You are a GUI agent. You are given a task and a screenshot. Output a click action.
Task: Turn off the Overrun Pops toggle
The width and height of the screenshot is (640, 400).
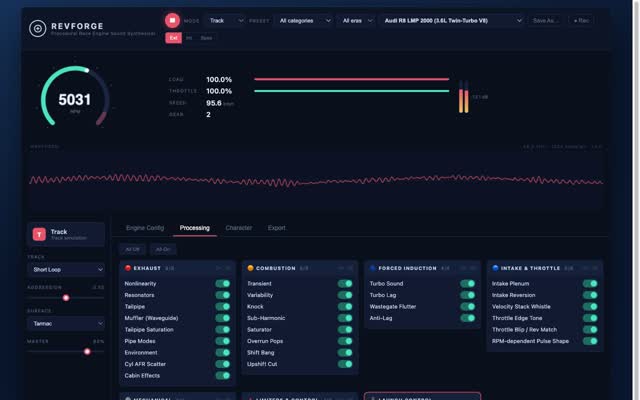(x=345, y=341)
